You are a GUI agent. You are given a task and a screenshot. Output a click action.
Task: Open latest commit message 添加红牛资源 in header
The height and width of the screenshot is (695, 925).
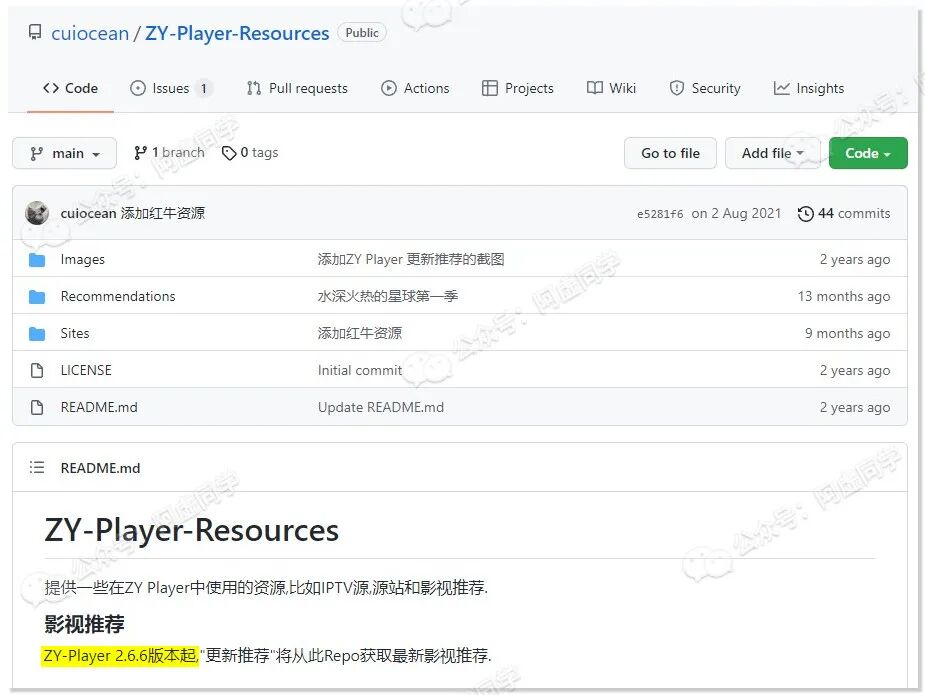click(163, 213)
